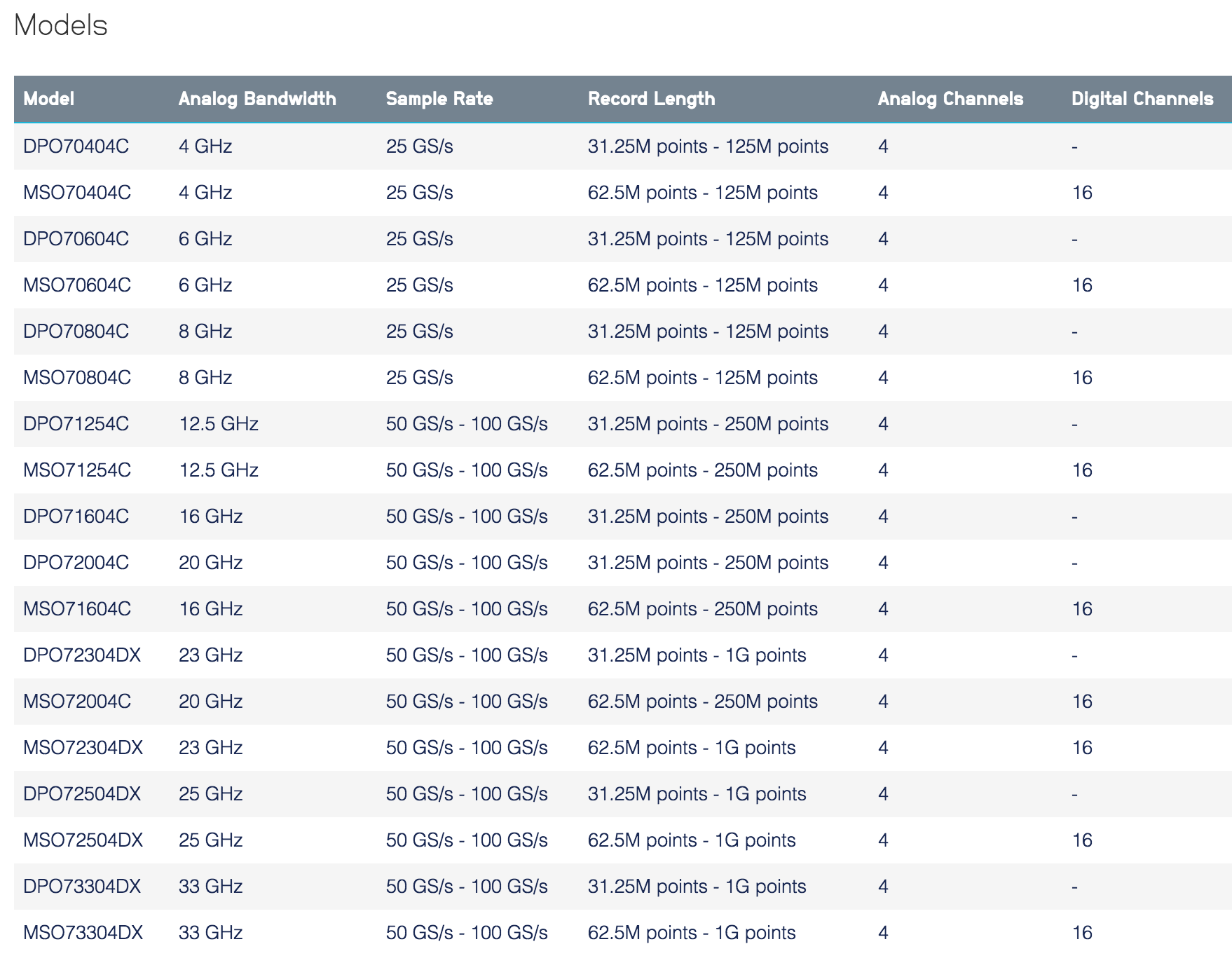Viewport: 1232px width, 977px height.
Task: Click "50 GS/s - 100 GS/s" for MSO72504DX
Action: (x=467, y=840)
